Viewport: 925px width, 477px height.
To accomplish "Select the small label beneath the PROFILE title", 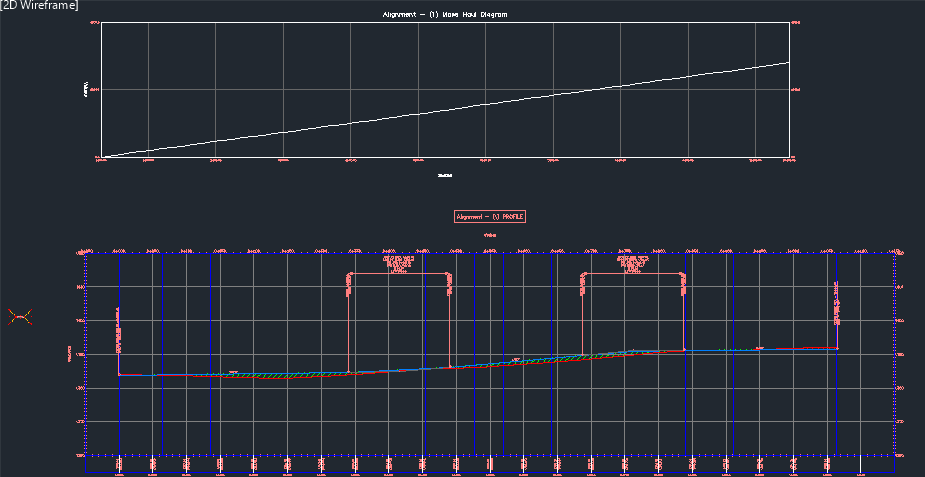I will pos(490,235).
